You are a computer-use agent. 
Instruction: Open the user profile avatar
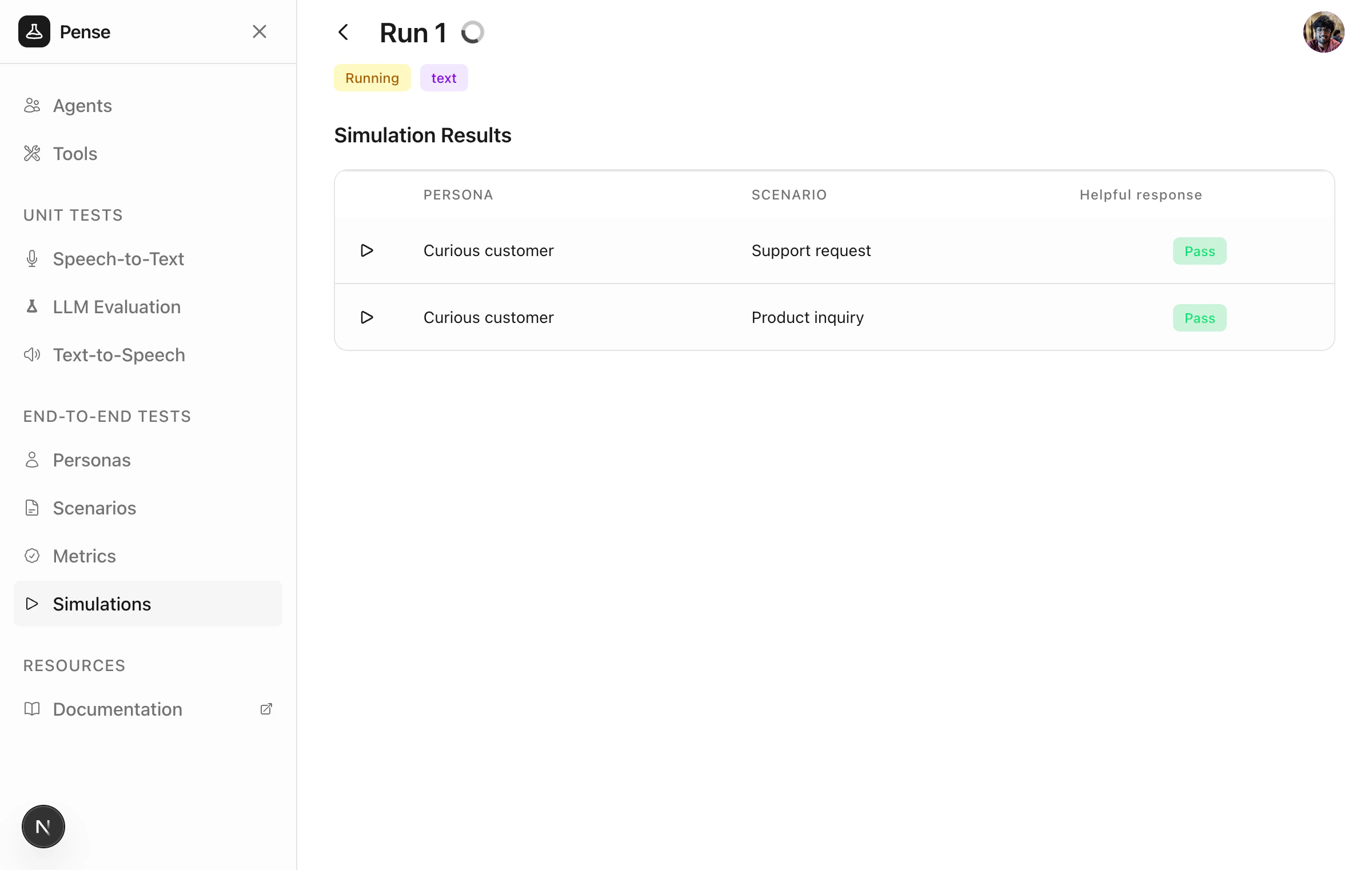pyautogui.click(x=1323, y=33)
